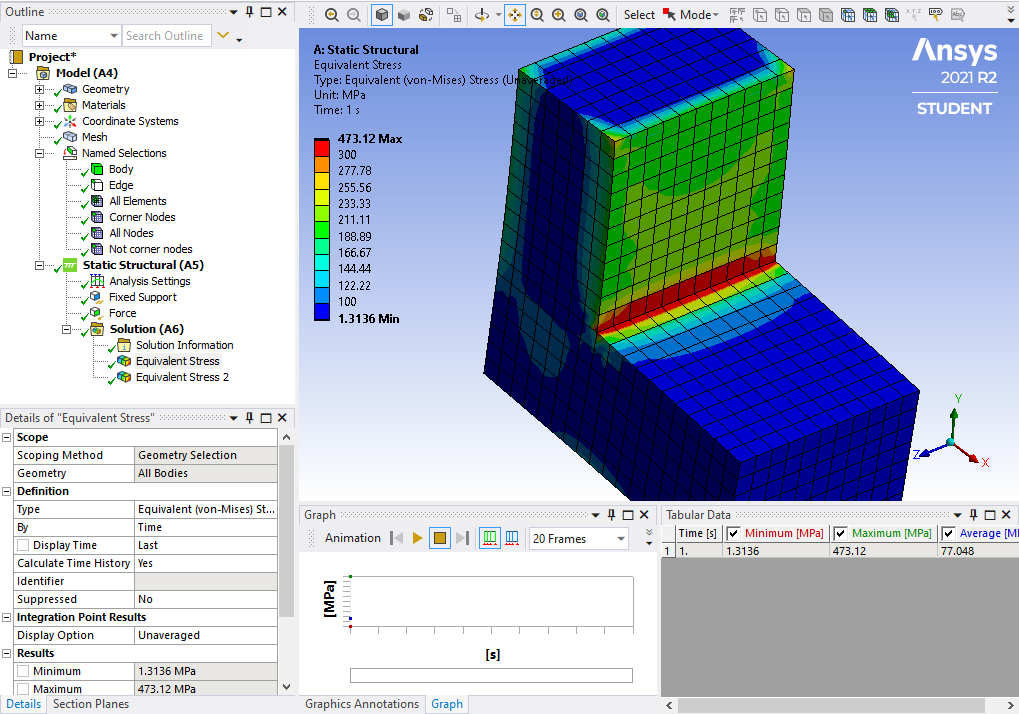This screenshot has height=714, width=1019.
Task: Select Equivalent Stress 2 in the outline
Action: 182,377
